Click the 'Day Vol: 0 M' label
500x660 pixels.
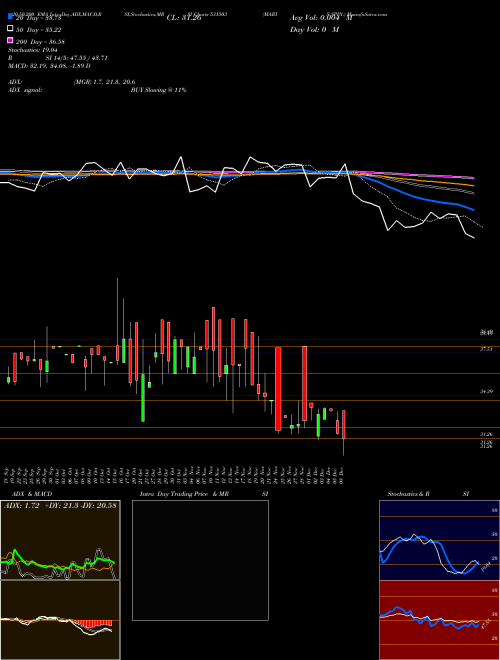click(x=314, y=29)
